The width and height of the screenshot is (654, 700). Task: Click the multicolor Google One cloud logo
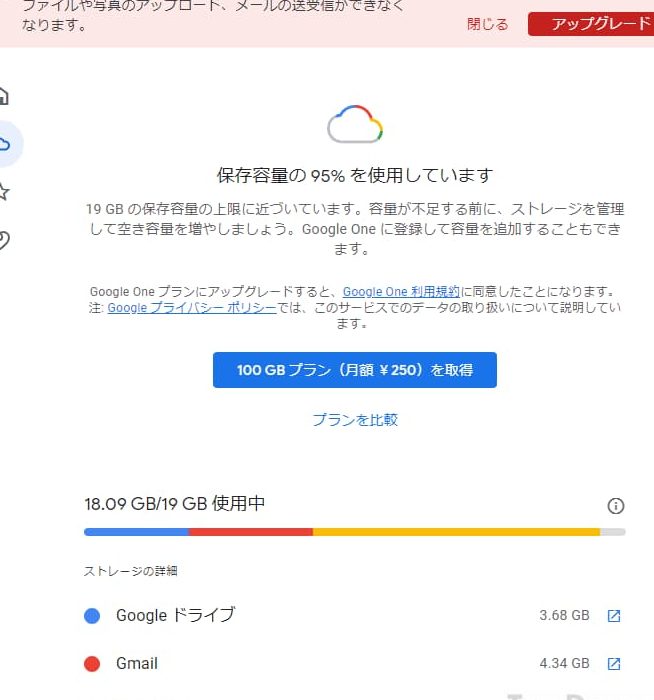pyautogui.click(x=355, y=125)
